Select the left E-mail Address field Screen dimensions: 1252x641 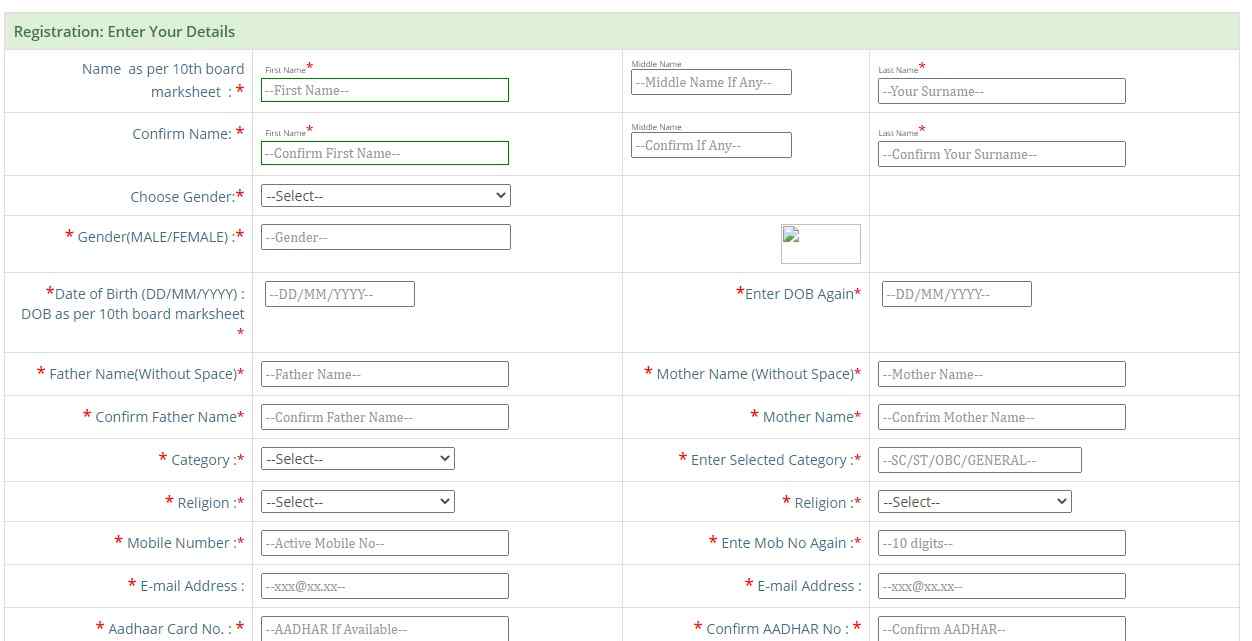(x=385, y=586)
